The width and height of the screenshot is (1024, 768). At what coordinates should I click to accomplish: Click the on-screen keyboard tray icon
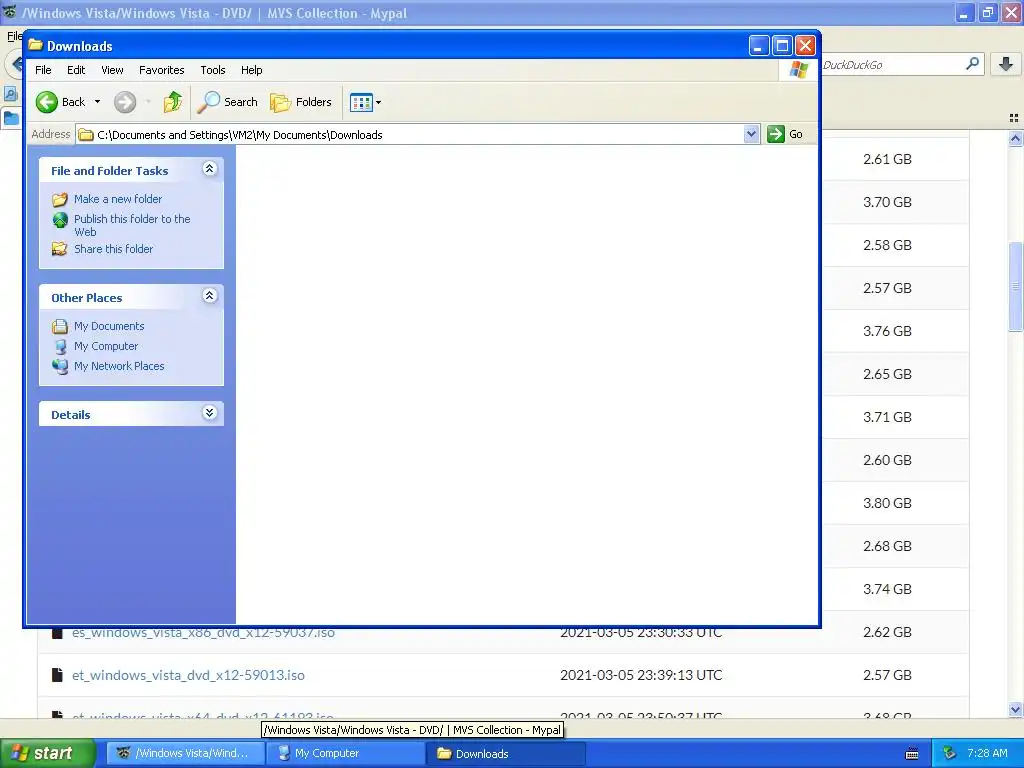(912, 754)
